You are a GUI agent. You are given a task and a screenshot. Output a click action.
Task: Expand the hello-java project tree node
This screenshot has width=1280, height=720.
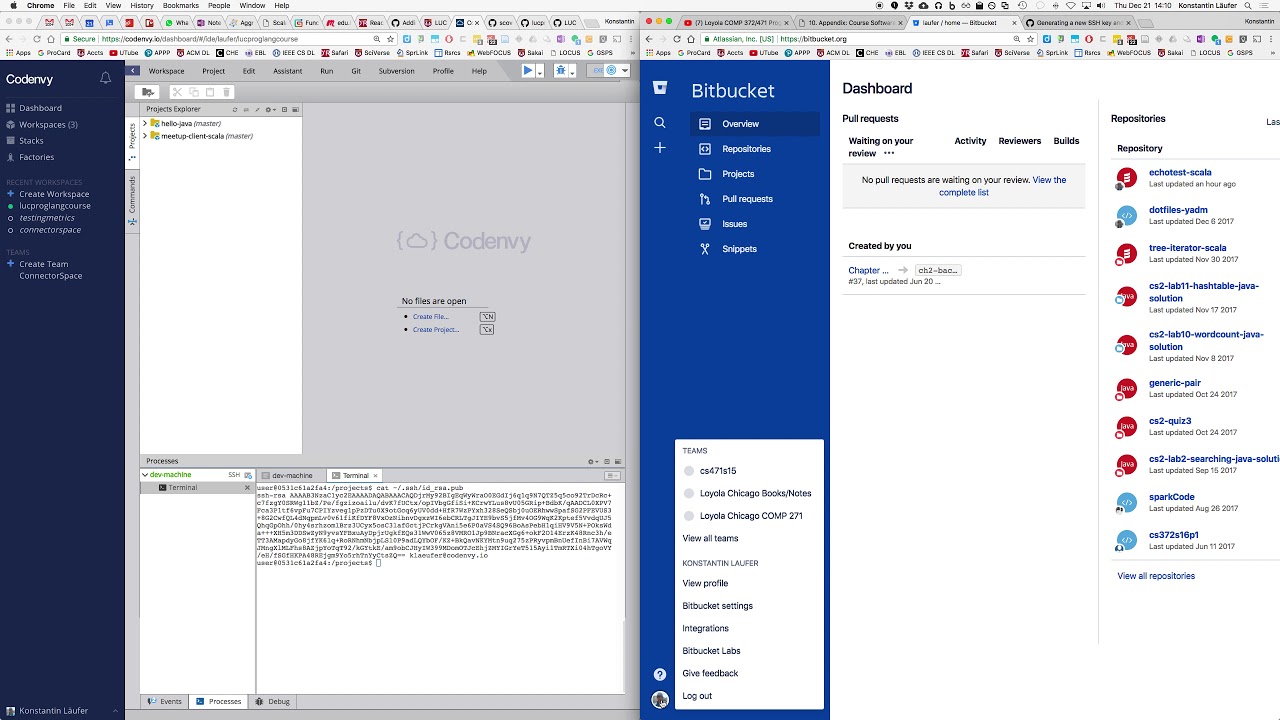coord(145,123)
